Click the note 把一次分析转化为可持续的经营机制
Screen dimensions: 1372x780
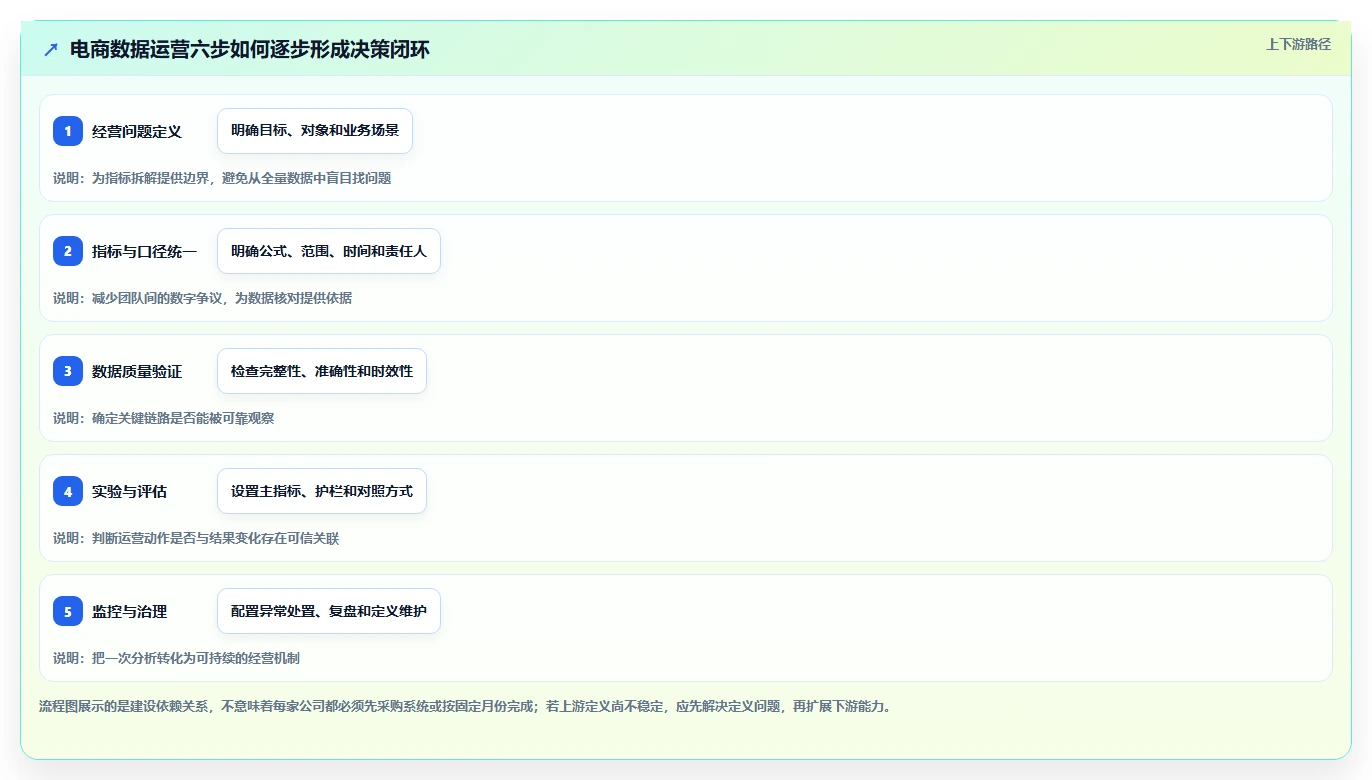177,658
